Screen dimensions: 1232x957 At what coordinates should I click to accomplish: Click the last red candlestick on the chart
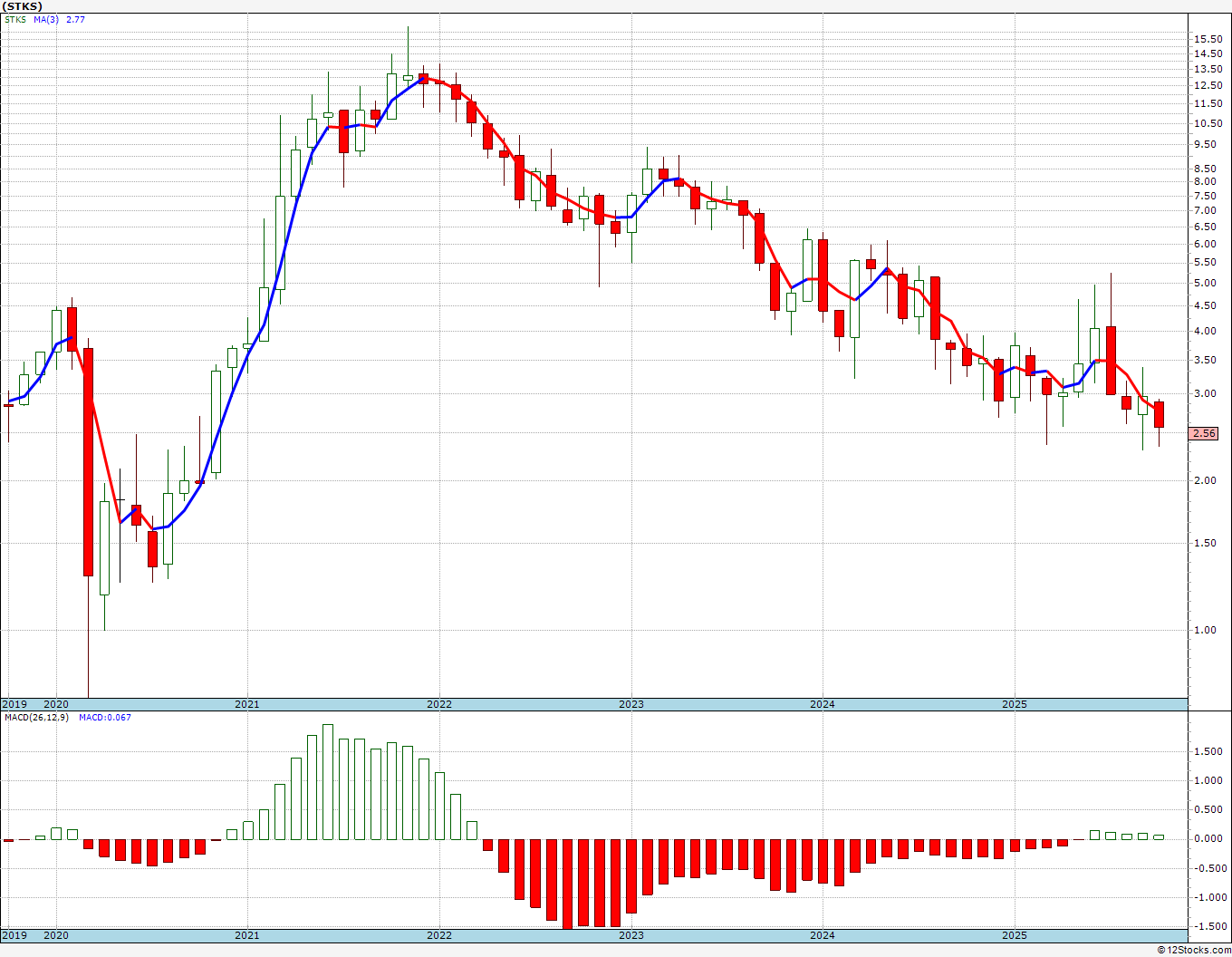coord(1159,415)
